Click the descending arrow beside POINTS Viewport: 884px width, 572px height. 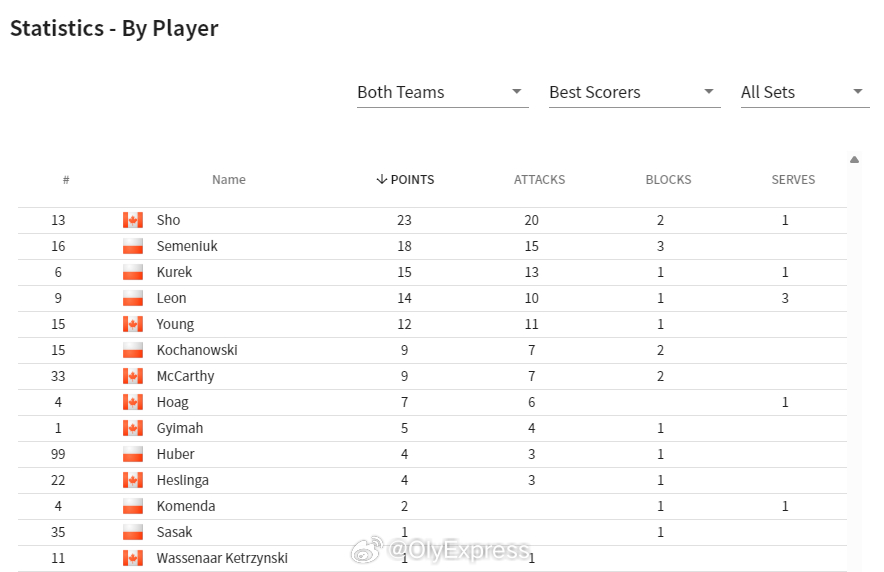pyautogui.click(x=382, y=180)
